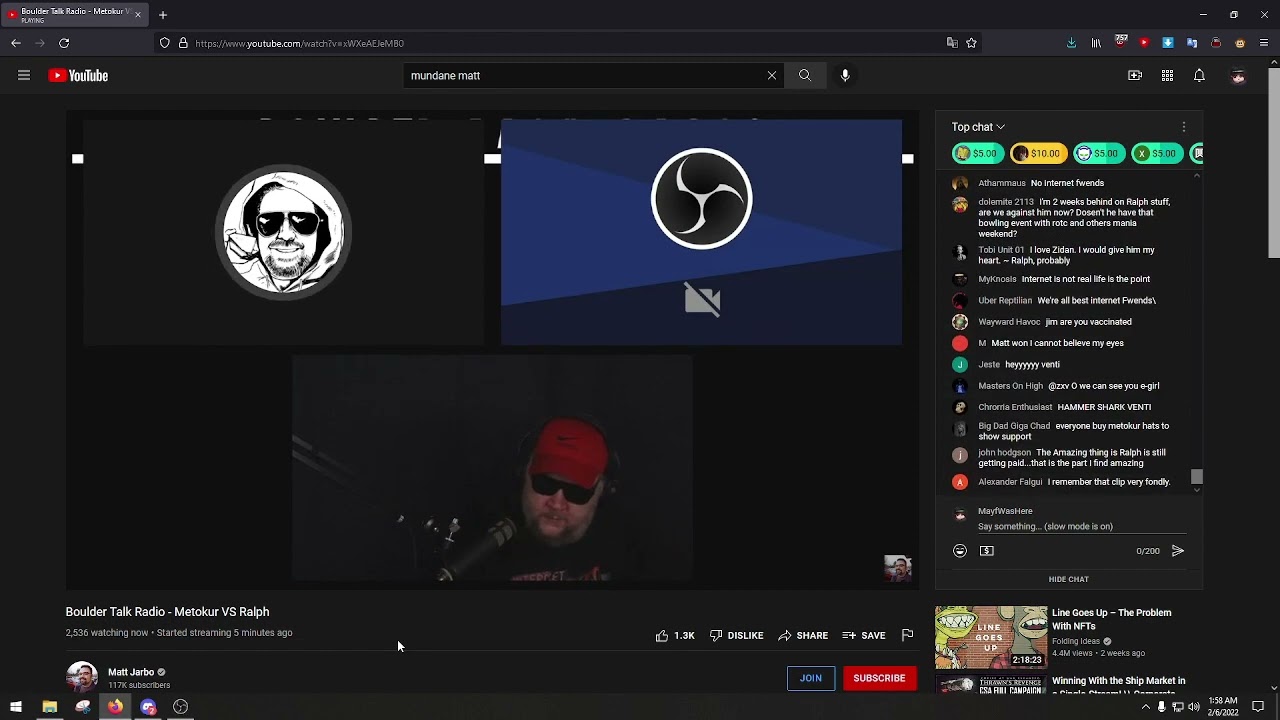1280x720 pixels.
Task: Open the page translation icon in address bar
Action: point(952,43)
